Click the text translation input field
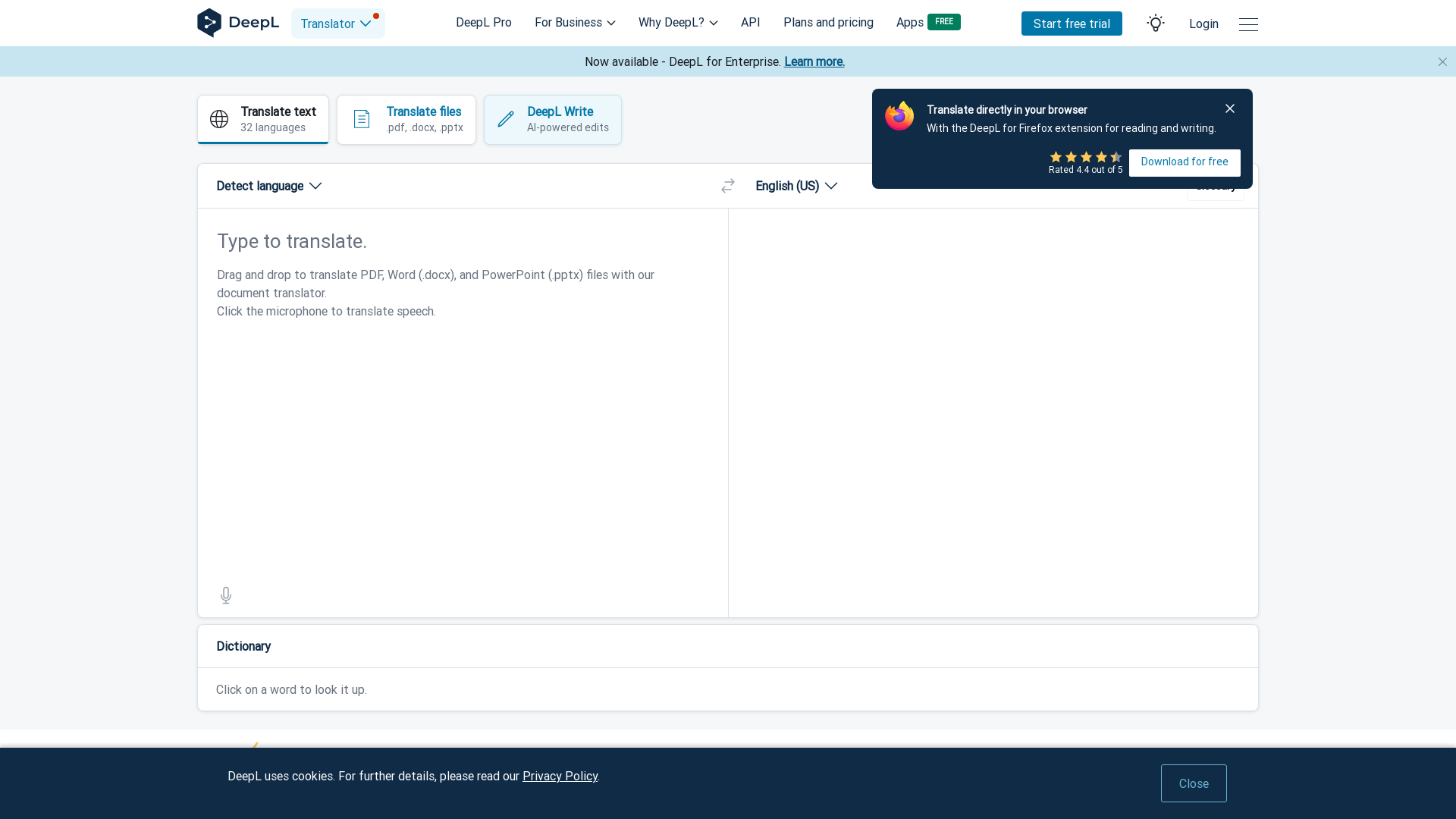The image size is (1456, 819). 462,400
